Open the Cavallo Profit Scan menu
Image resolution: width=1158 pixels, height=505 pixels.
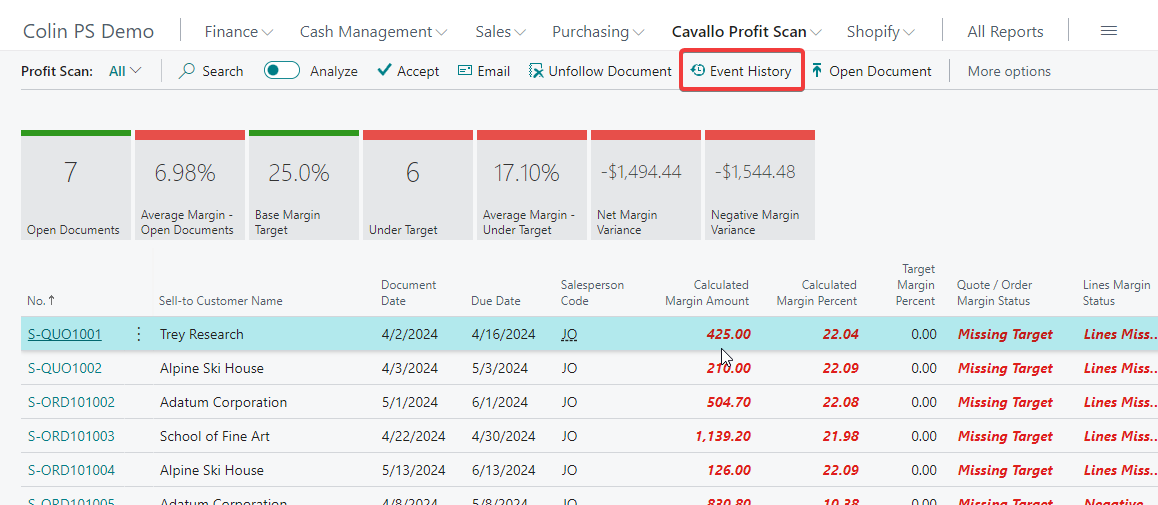tap(746, 31)
